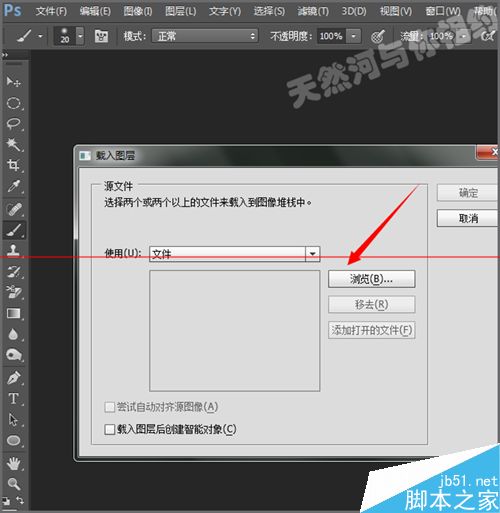Pick the Magic Wand tool
The width and height of the screenshot is (500, 513).
tap(13, 144)
